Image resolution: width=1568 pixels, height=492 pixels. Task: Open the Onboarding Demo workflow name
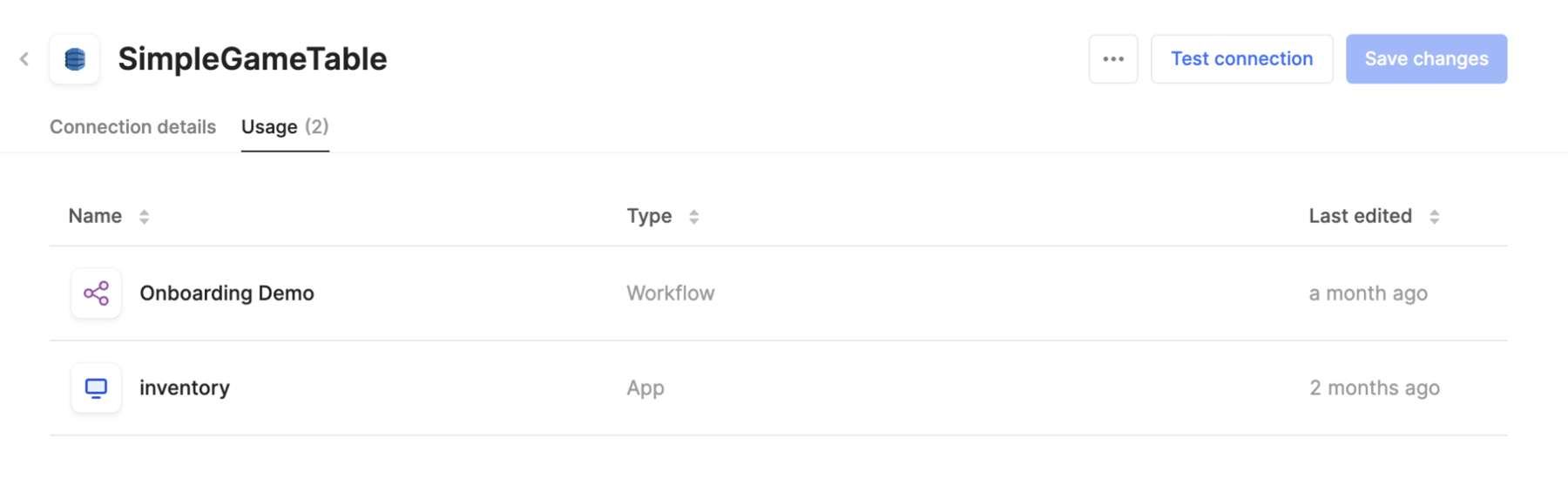pos(226,293)
